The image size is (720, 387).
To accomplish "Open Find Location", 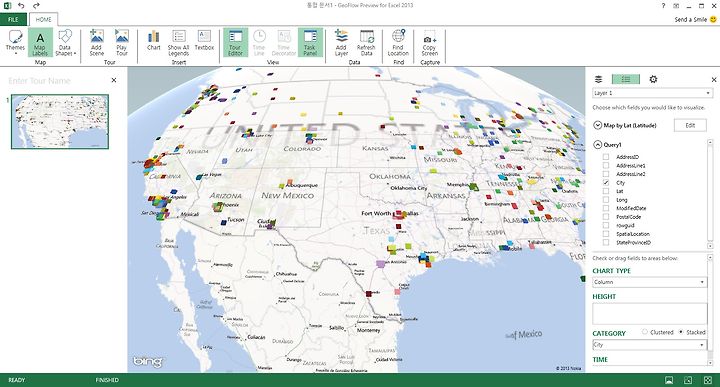I will (398, 42).
